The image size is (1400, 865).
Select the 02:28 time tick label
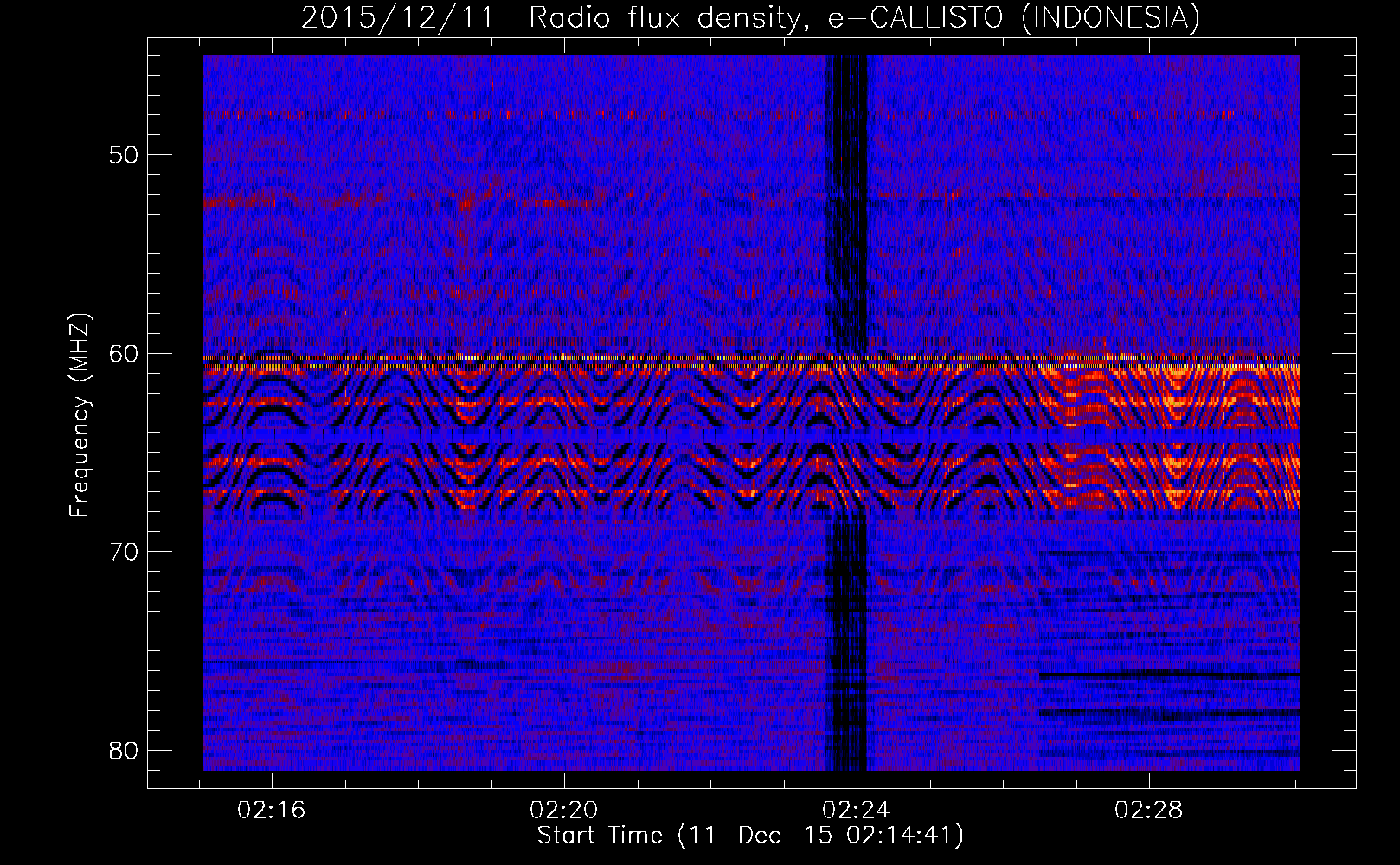point(1149,811)
